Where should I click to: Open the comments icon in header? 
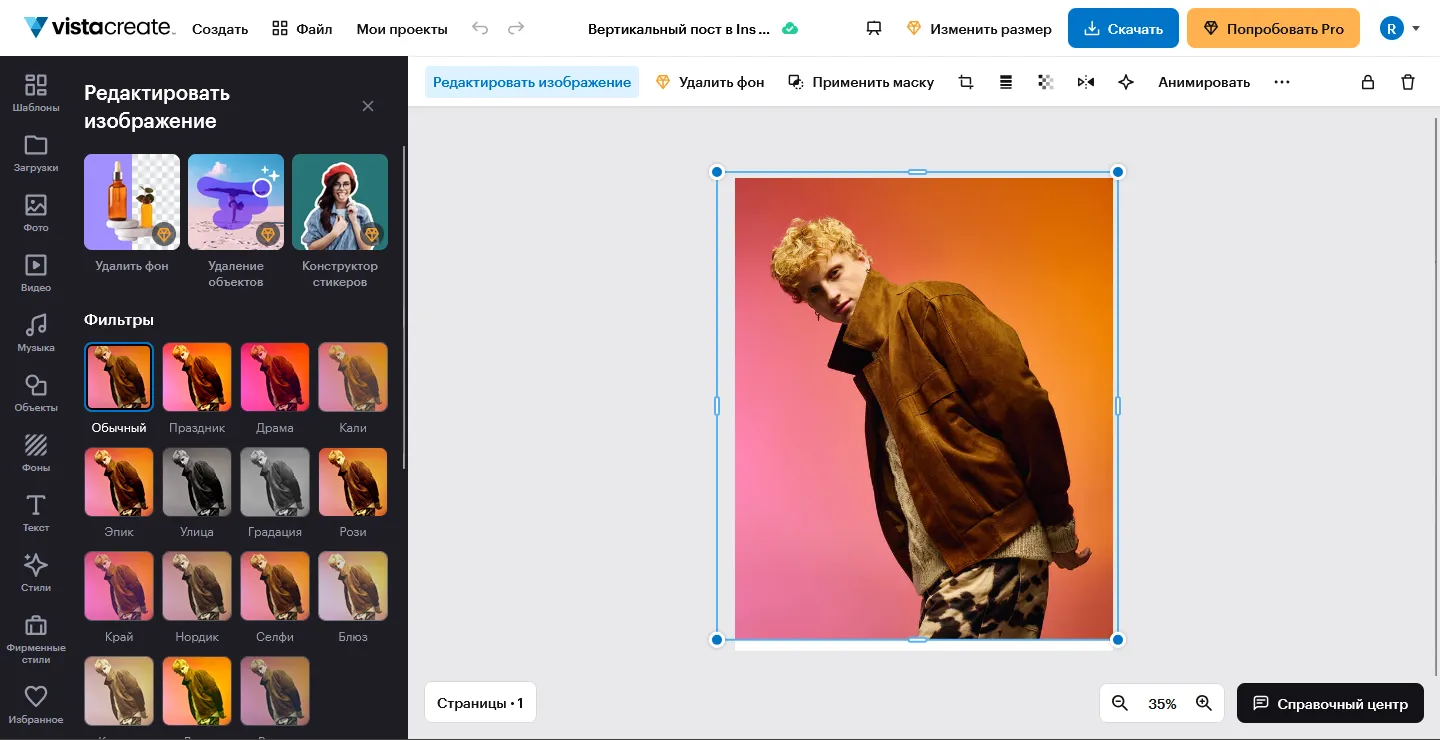pyautogui.click(x=874, y=28)
